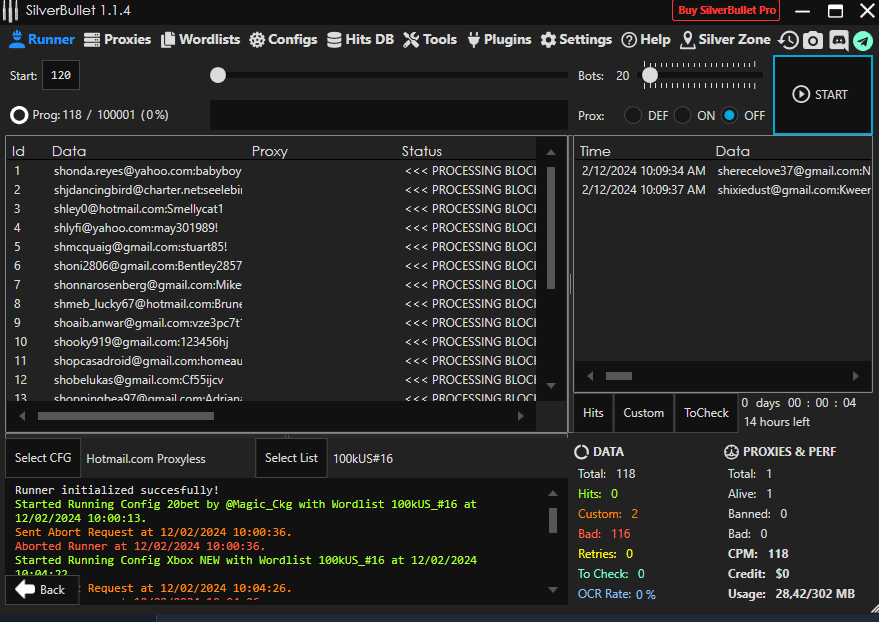This screenshot has width=879, height=622.
Task: Click right scroll arrow in hits panel
Action: pos(855,376)
